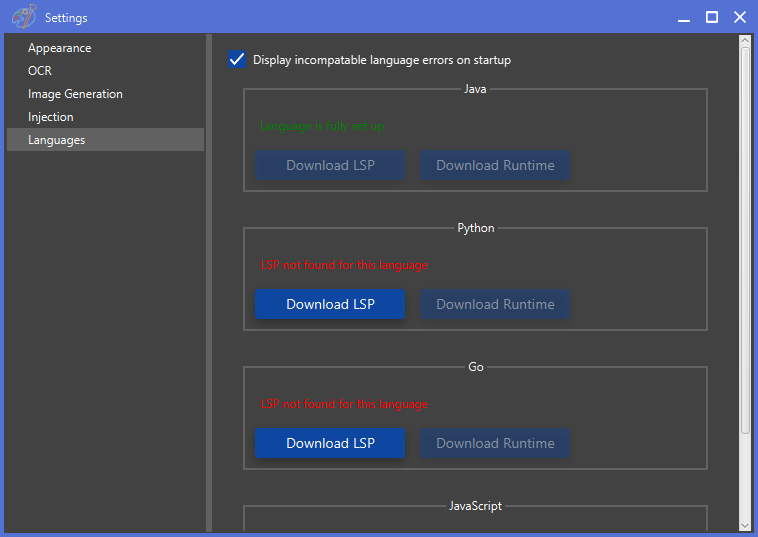Viewport: 758px width, 537px height.
Task: Open the Appearance settings page
Action: (105, 48)
